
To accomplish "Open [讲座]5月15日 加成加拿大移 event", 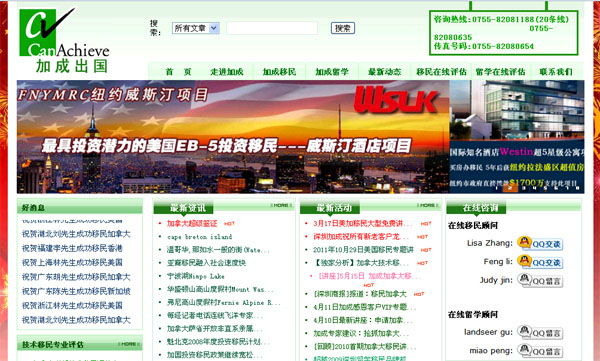I will pos(369,276).
